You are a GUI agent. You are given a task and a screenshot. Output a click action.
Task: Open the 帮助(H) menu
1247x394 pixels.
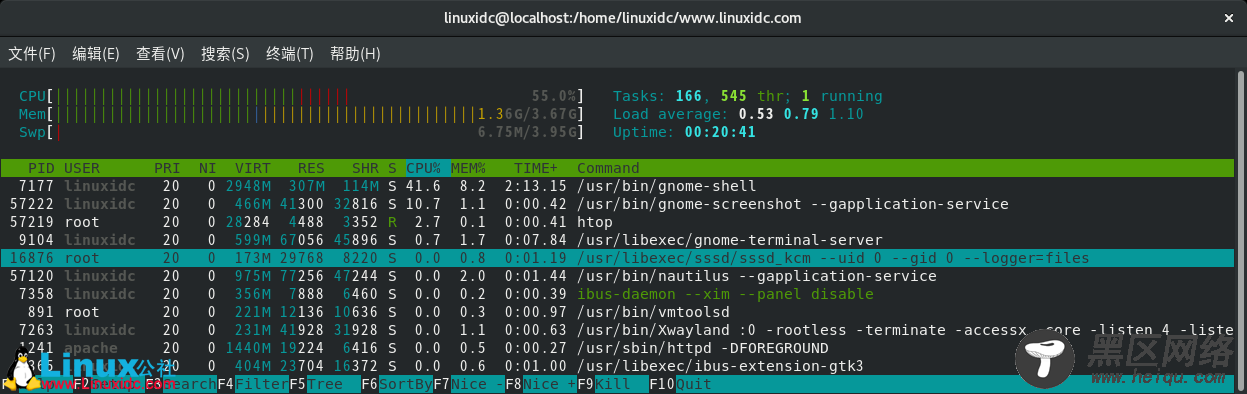pyautogui.click(x=355, y=54)
